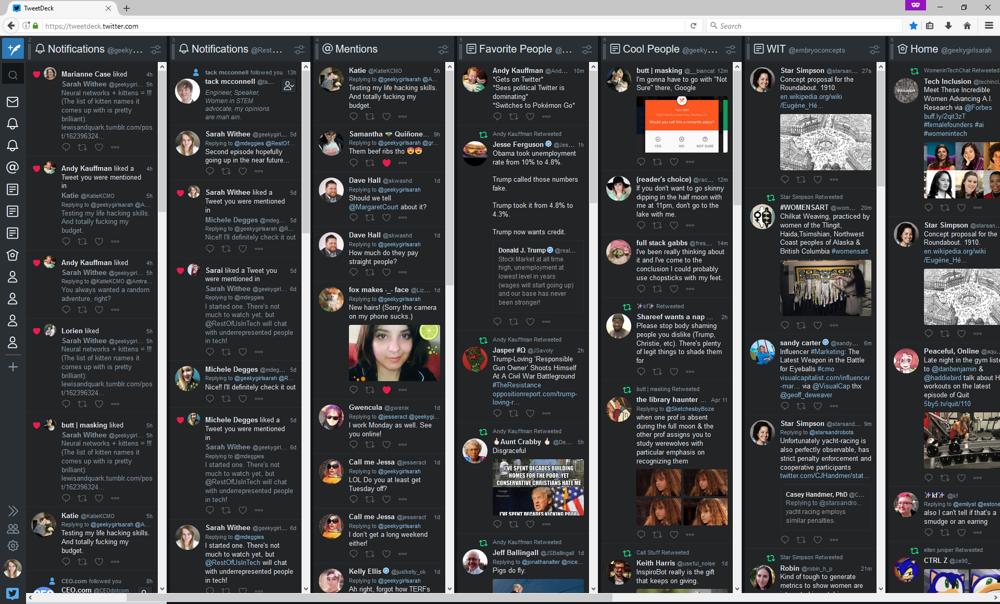Open more actions on Katie's Mentions tweet
This screenshot has width=1000, height=604.
[x=402, y=116]
